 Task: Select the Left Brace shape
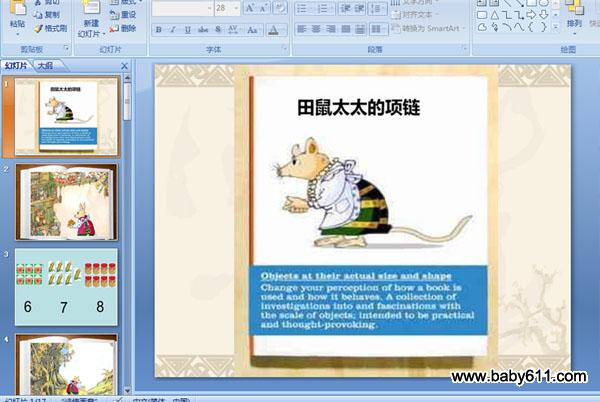coord(531,28)
